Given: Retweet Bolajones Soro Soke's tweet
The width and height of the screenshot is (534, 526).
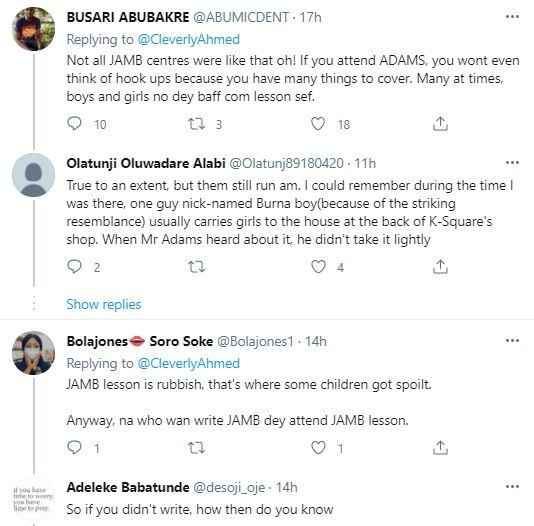Looking at the screenshot, I should click(197, 448).
